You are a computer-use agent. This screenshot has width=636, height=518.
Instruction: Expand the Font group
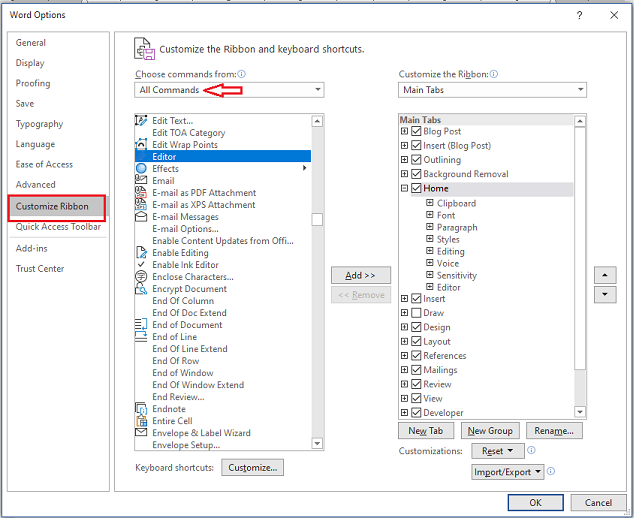tap(430, 215)
